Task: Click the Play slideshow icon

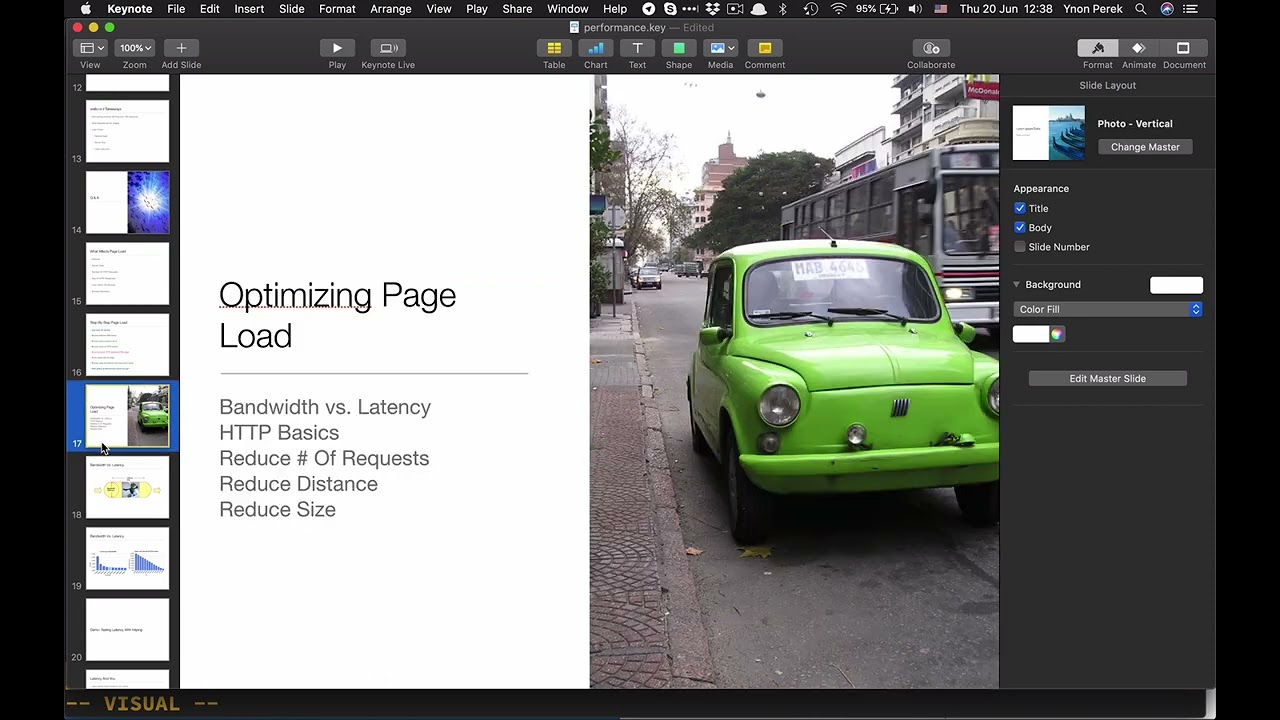Action: click(x=337, y=48)
